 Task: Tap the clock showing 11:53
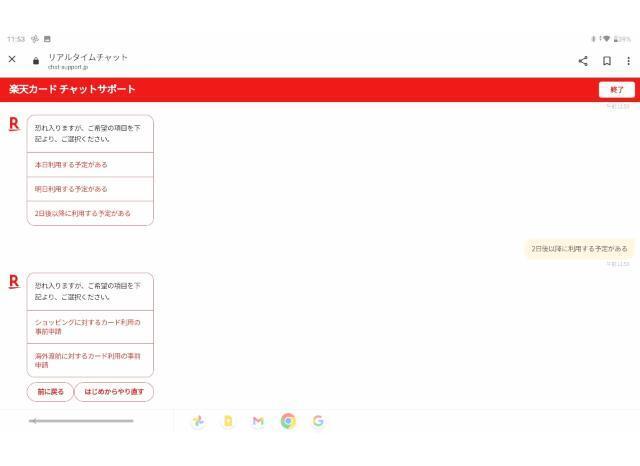coord(16,39)
